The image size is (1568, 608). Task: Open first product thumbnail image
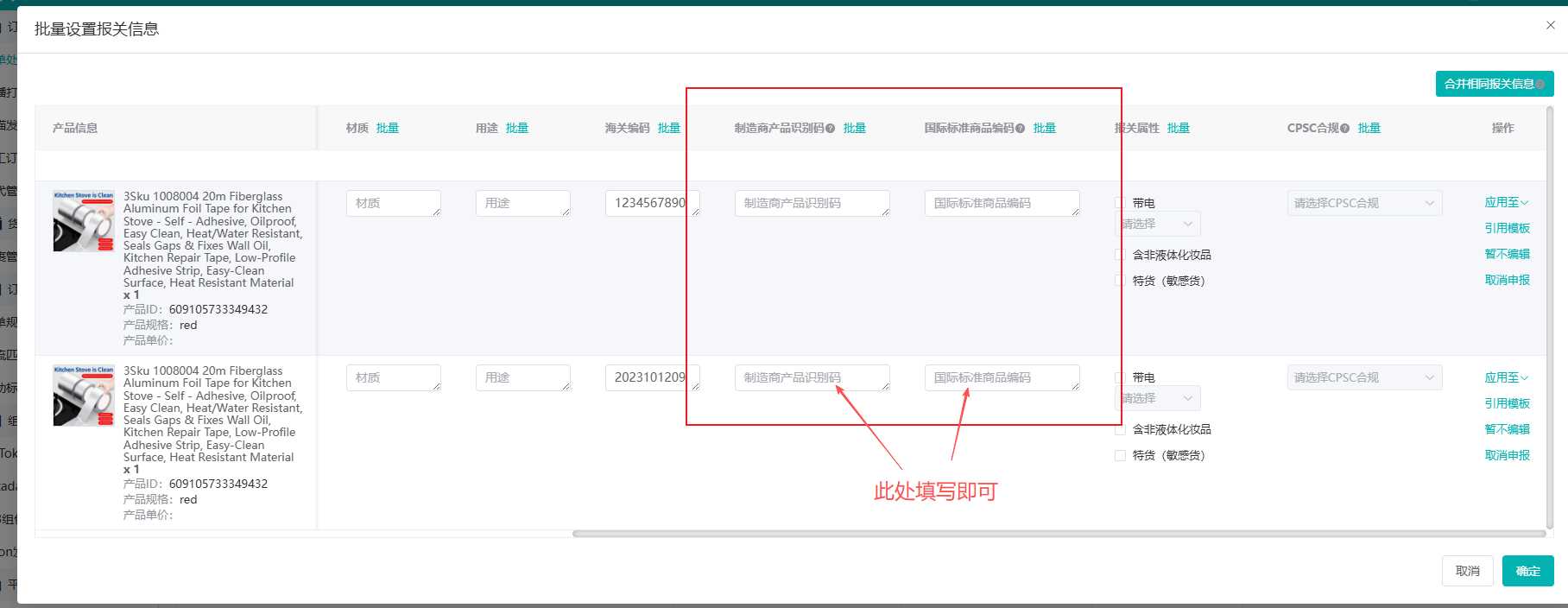click(84, 221)
